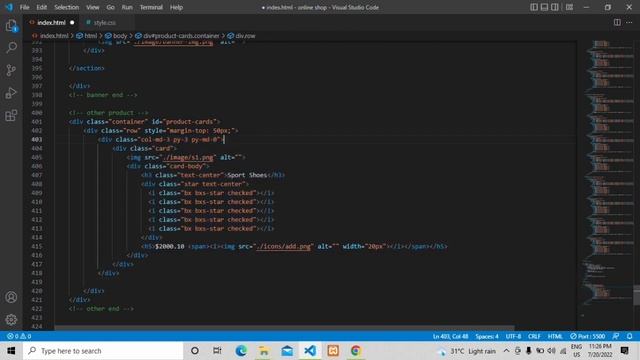Click the weather 31°C Light rain widget
Image resolution: width=640 pixels, height=360 pixels.
pyautogui.click(x=466, y=351)
